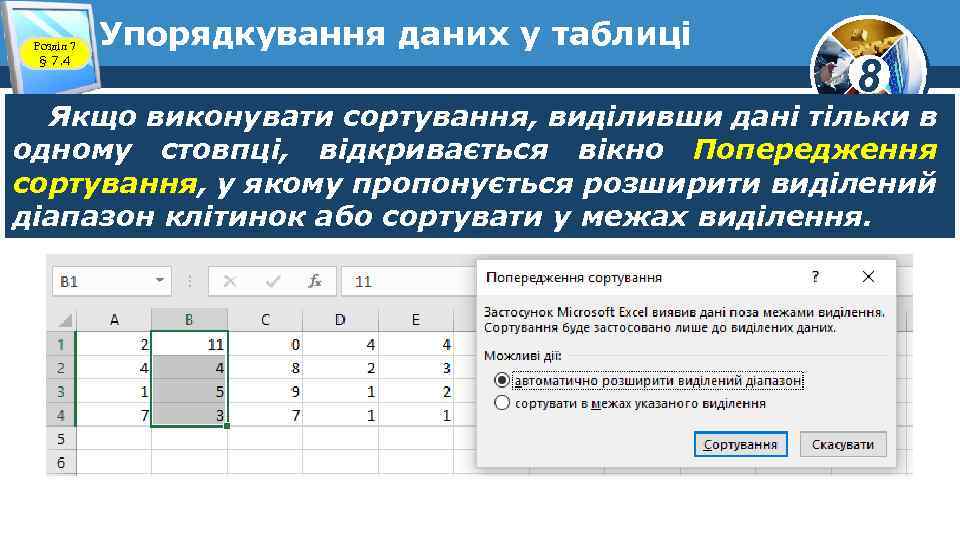Click the yellow 'Розділ 7 § 7.4' badge
The height and width of the screenshot is (540, 960).
click(54, 53)
